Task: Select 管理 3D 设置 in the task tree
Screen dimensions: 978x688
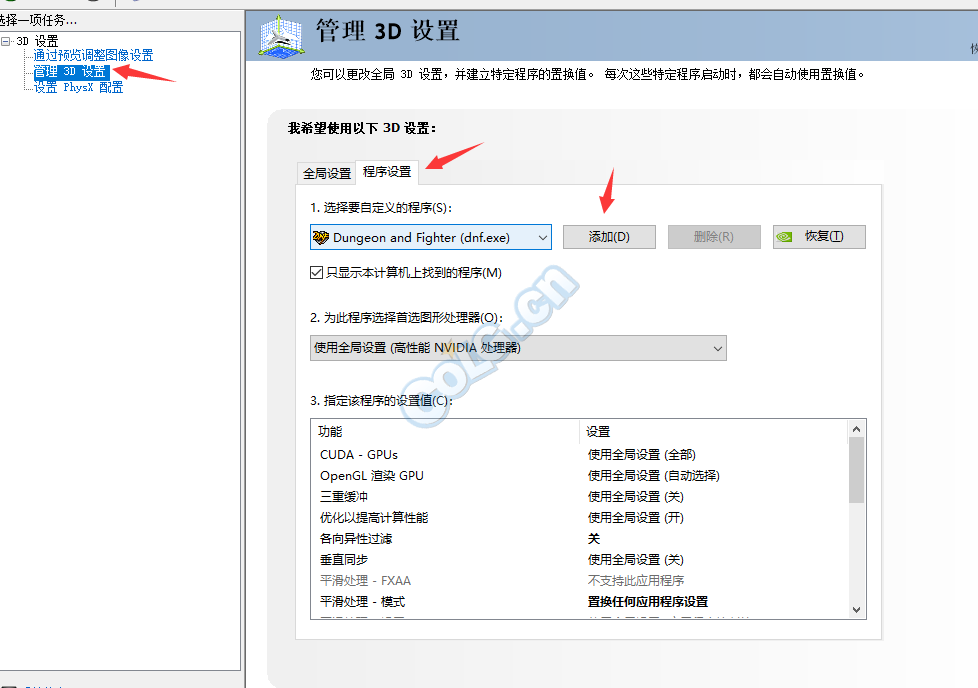Action: (x=70, y=72)
